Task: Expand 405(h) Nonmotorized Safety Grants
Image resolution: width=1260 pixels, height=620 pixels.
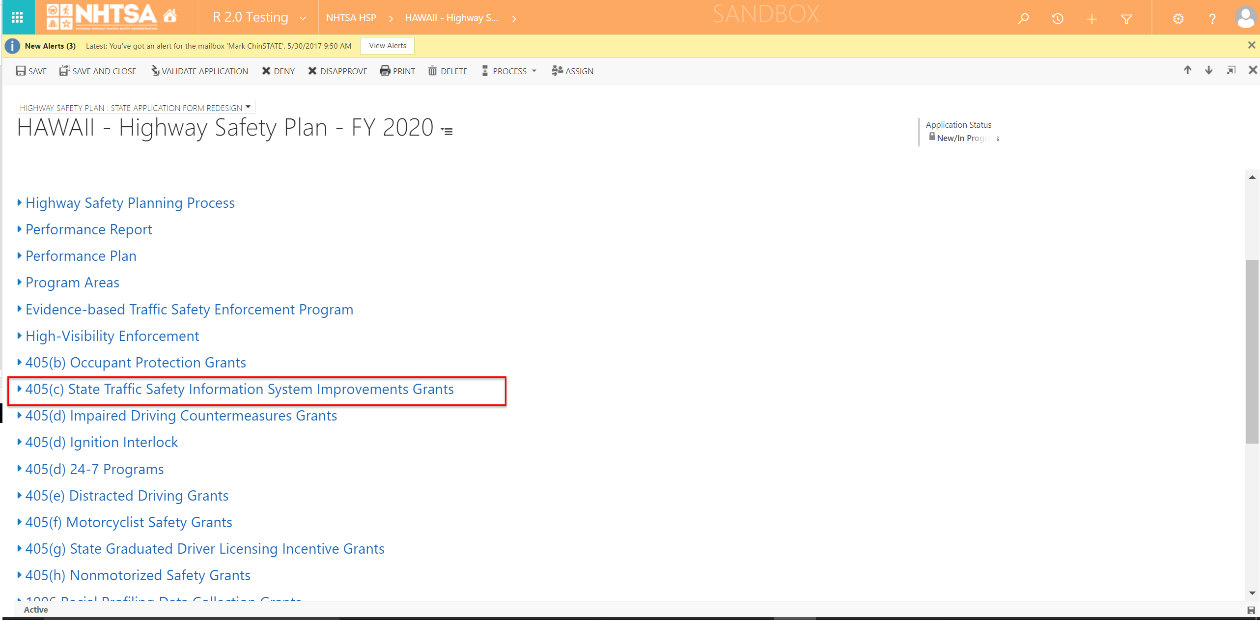Action: pos(134,575)
